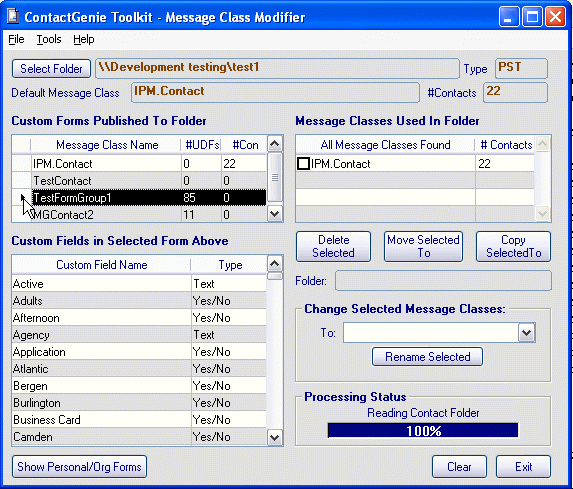Screen dimensions: 573x489
Task: Click the Folder destination input field
Action: tap(443, 281)
